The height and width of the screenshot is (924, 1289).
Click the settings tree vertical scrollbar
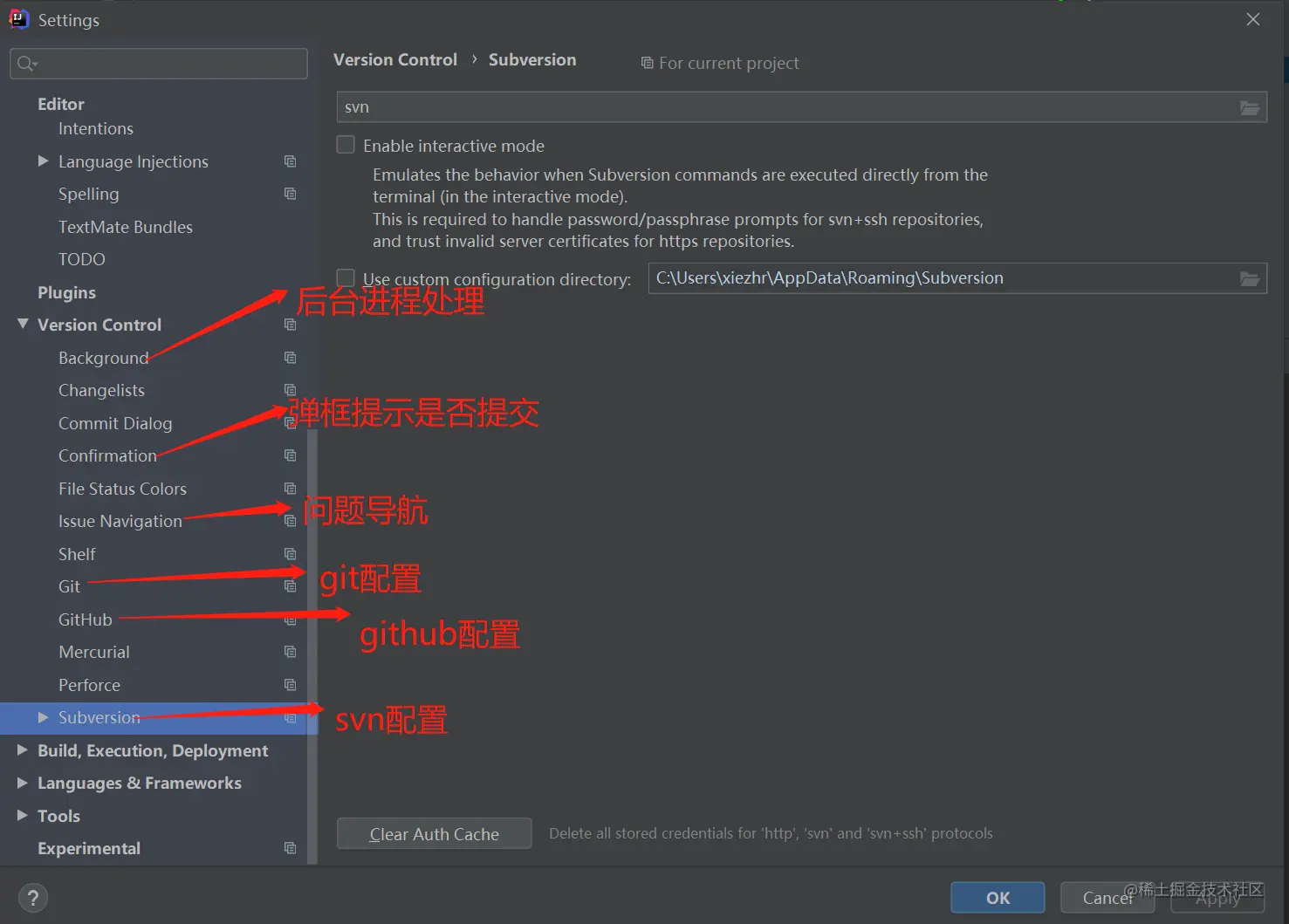pos(312,646)
